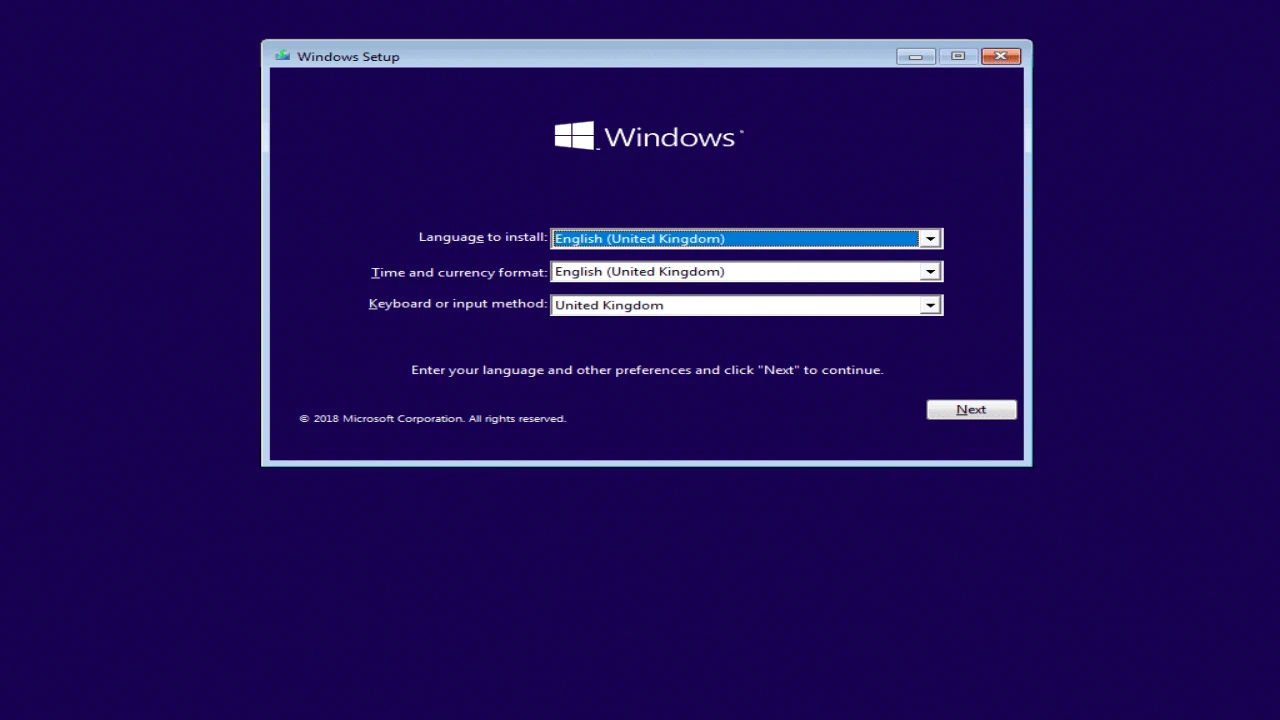Open Keyboard or input method dropdown arrow
Viewport: 1280px width, 720px height.
click(930, 306)
